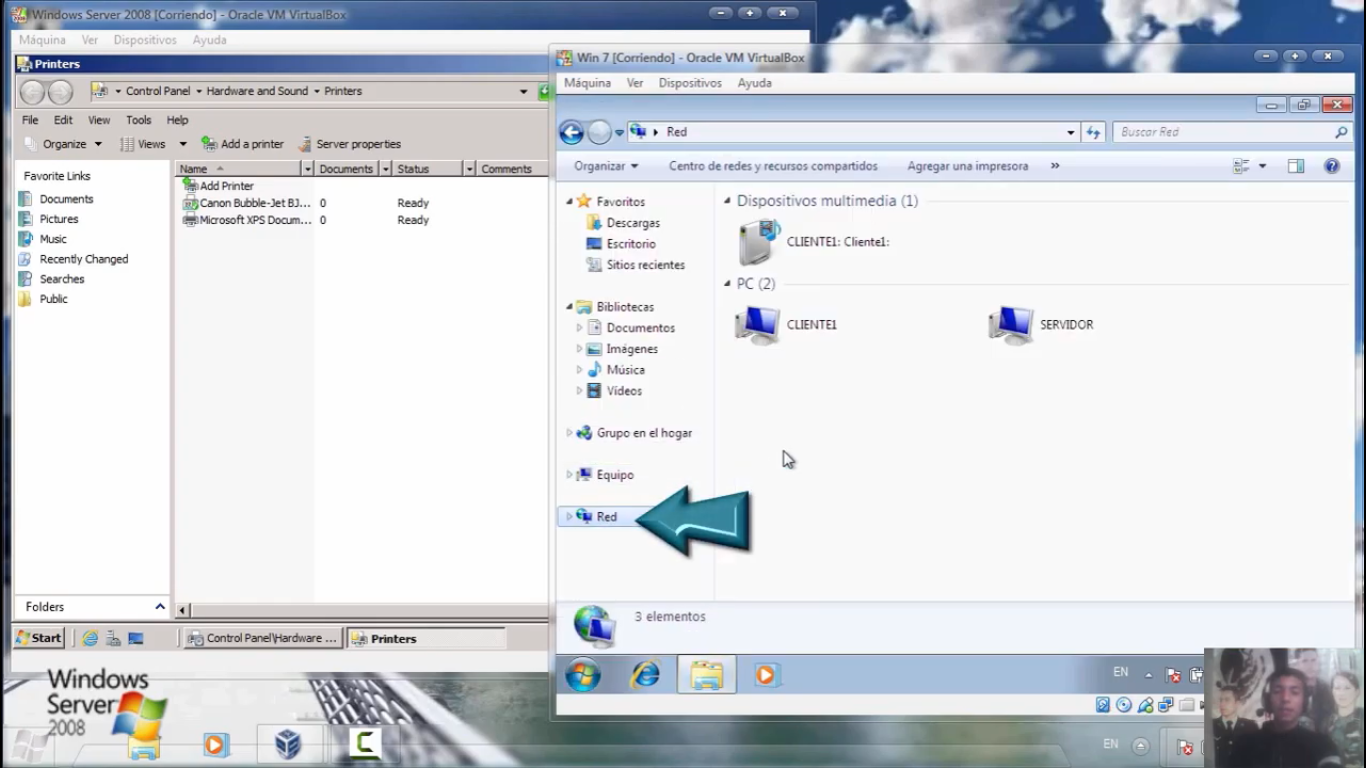Open the VirtualBox icon on host taskbar
Viewport: 1366px width, 768px height.
(x=288, y=744)
